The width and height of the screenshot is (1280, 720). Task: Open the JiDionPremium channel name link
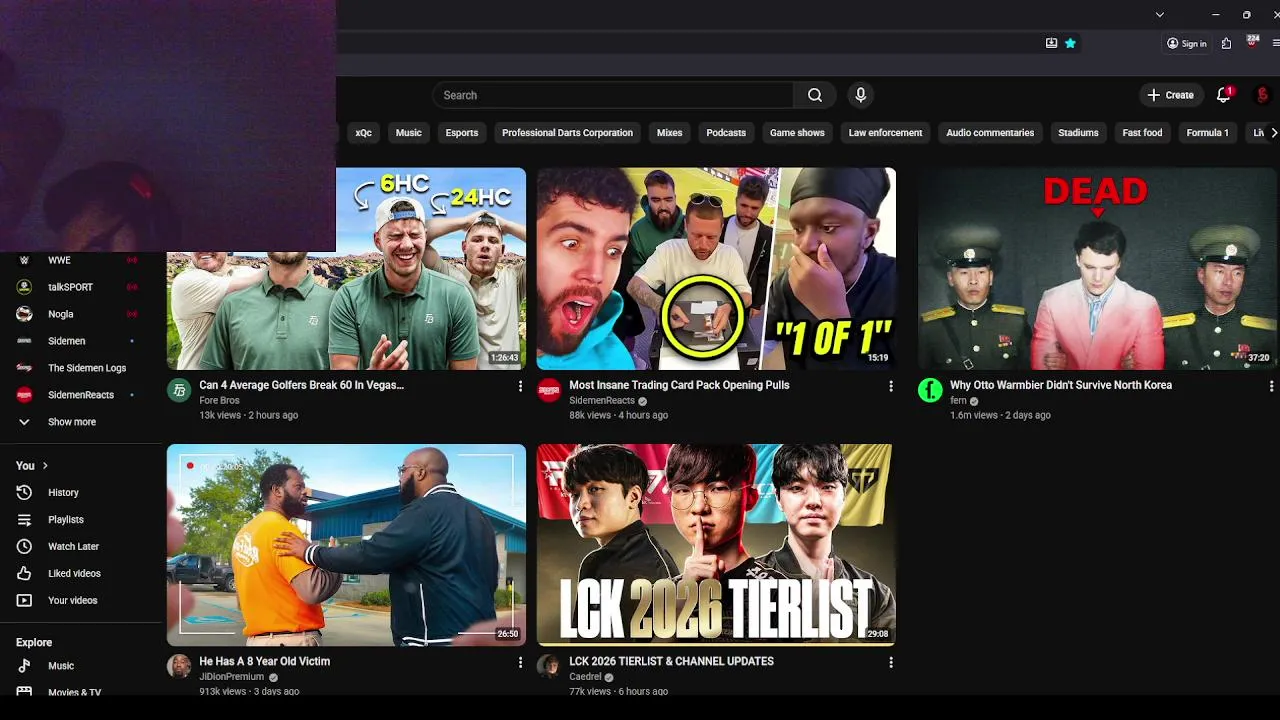click(231, 677)
